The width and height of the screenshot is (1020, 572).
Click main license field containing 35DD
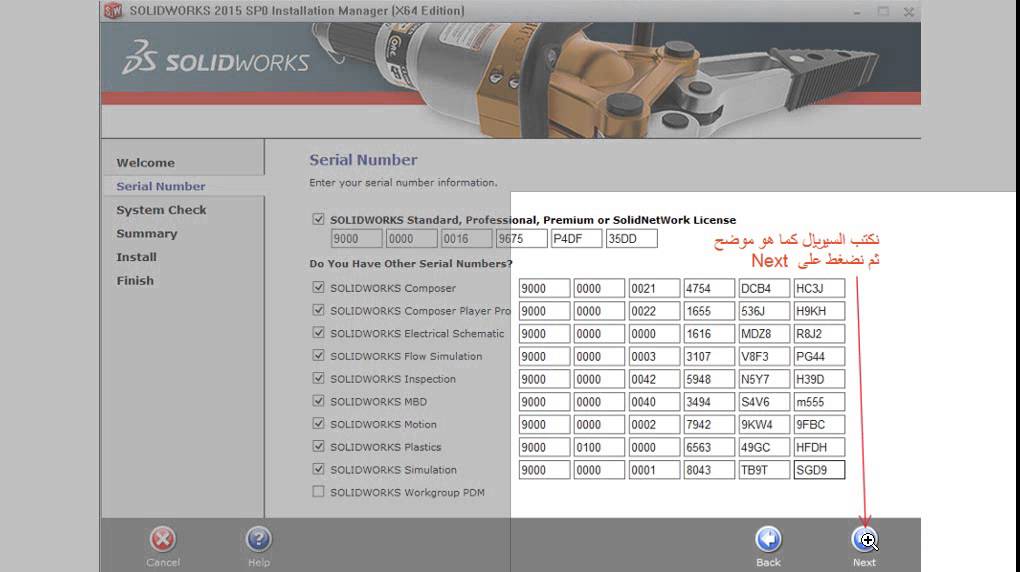[x=632, y=239]
